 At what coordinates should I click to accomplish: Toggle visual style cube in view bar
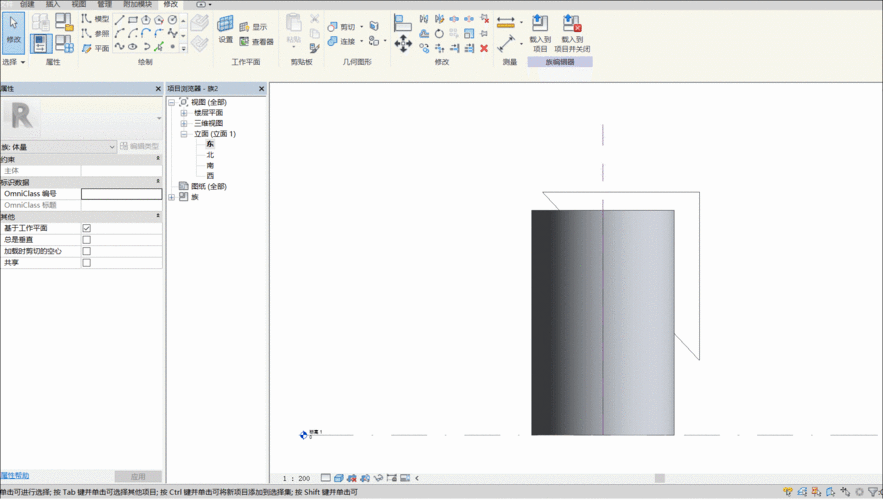coord(338,478)
